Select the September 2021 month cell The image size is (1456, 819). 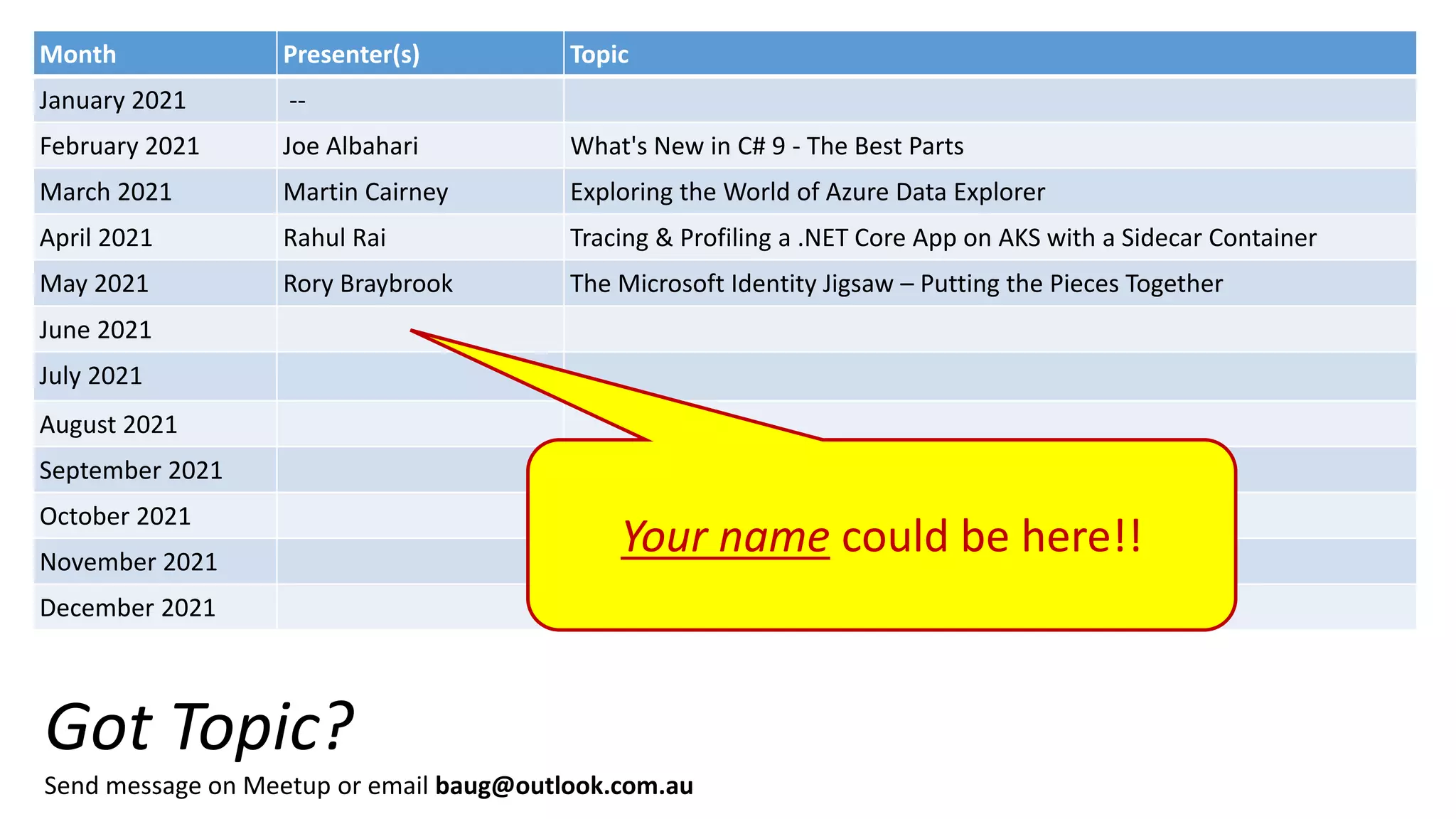point(131,470)
